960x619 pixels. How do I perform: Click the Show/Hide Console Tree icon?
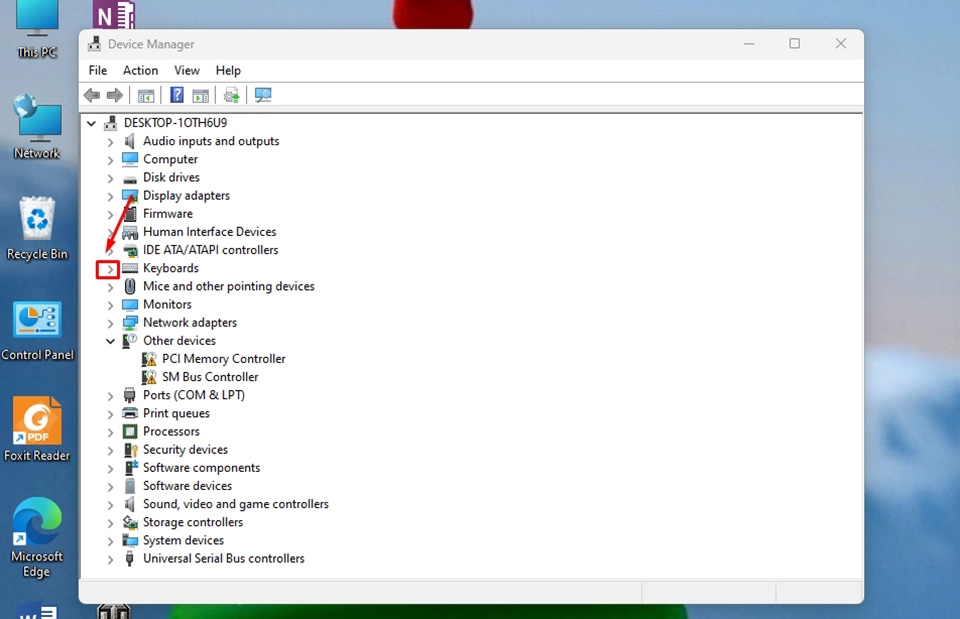tap(146, 95)
